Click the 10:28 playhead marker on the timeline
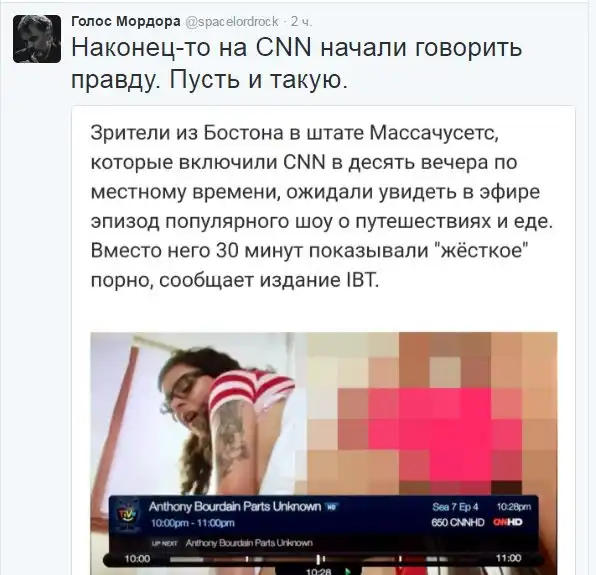Viewport: 596px width, 575px height. [x=319, y=559]
